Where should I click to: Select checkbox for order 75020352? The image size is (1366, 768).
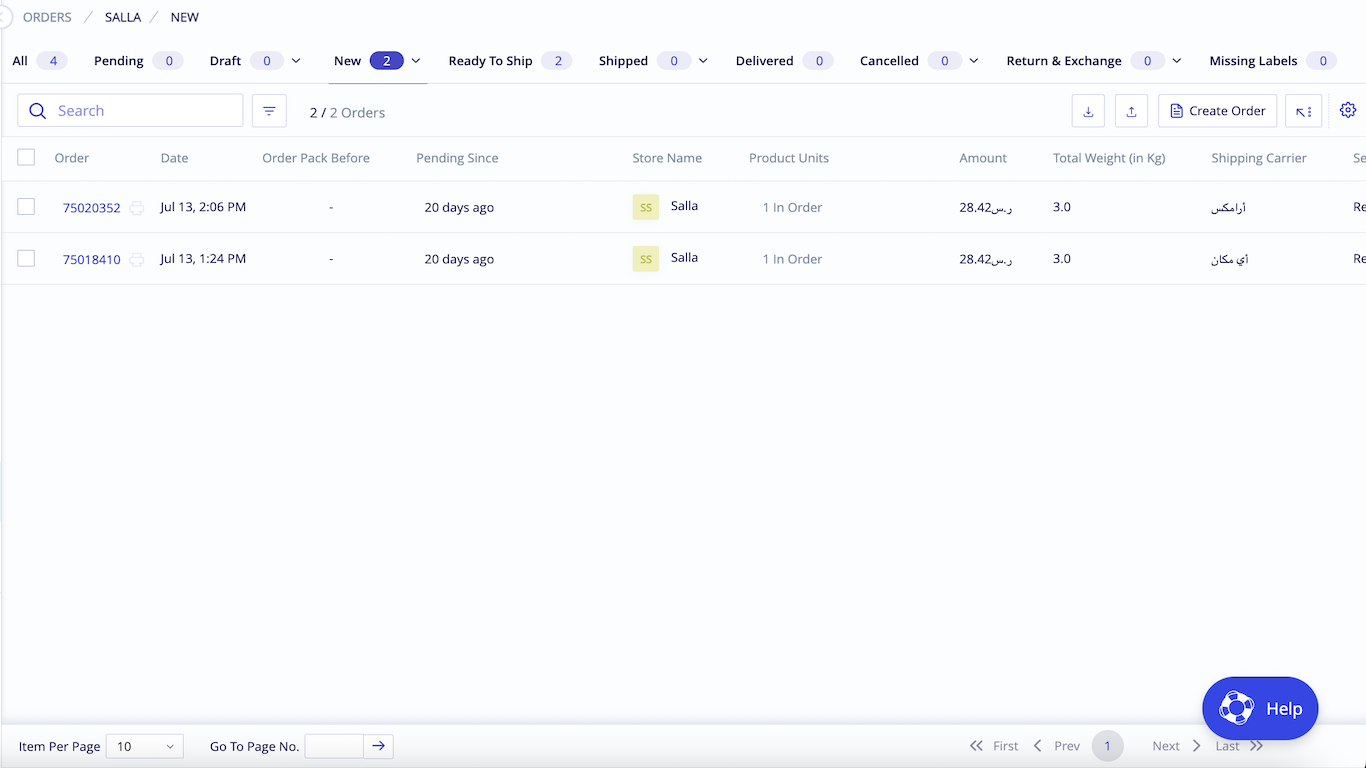coord(26,207)
